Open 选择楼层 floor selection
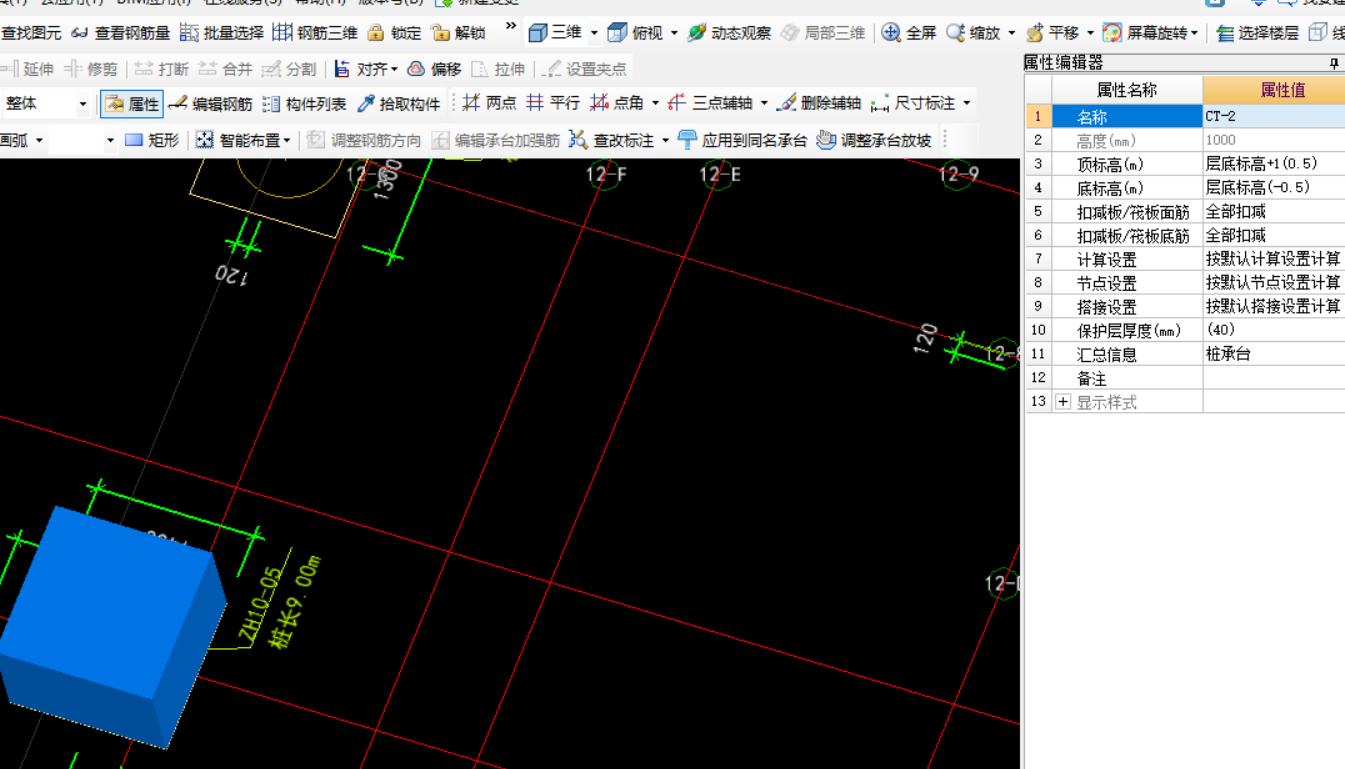This screenshot has height=769, width=1345. tap(1257, 33)
